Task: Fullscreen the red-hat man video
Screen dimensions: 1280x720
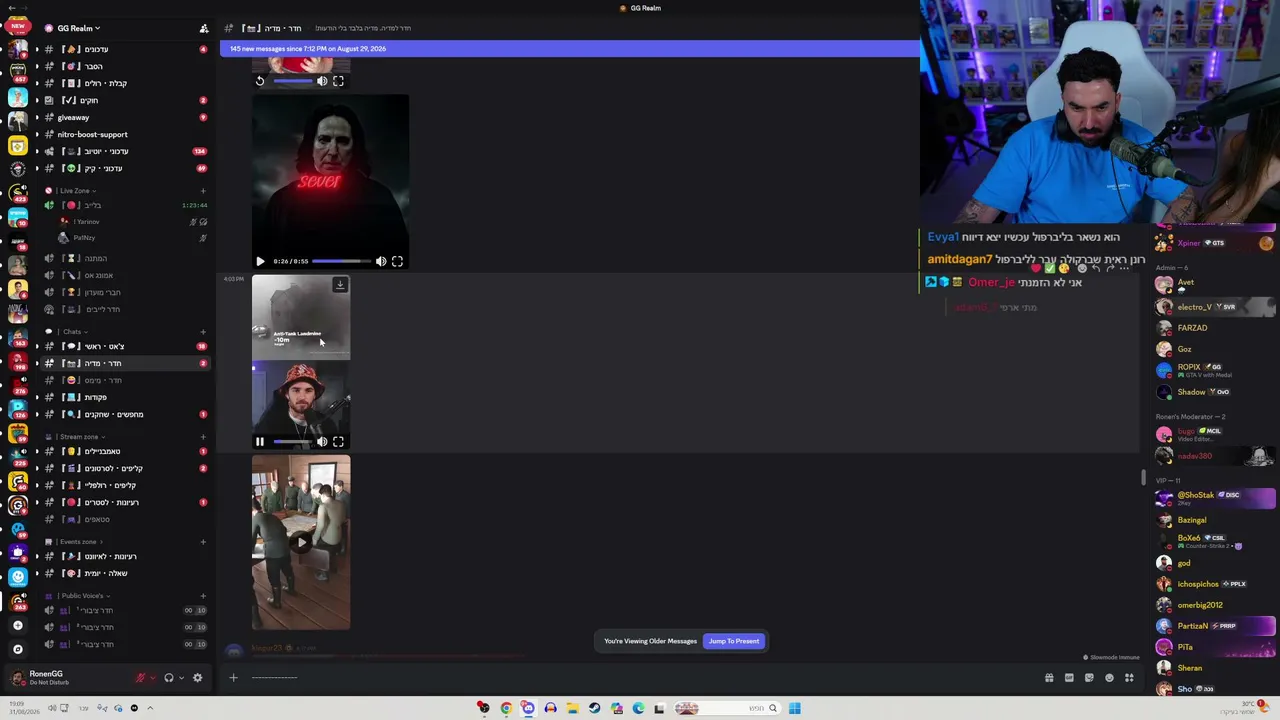Action: 338,441
